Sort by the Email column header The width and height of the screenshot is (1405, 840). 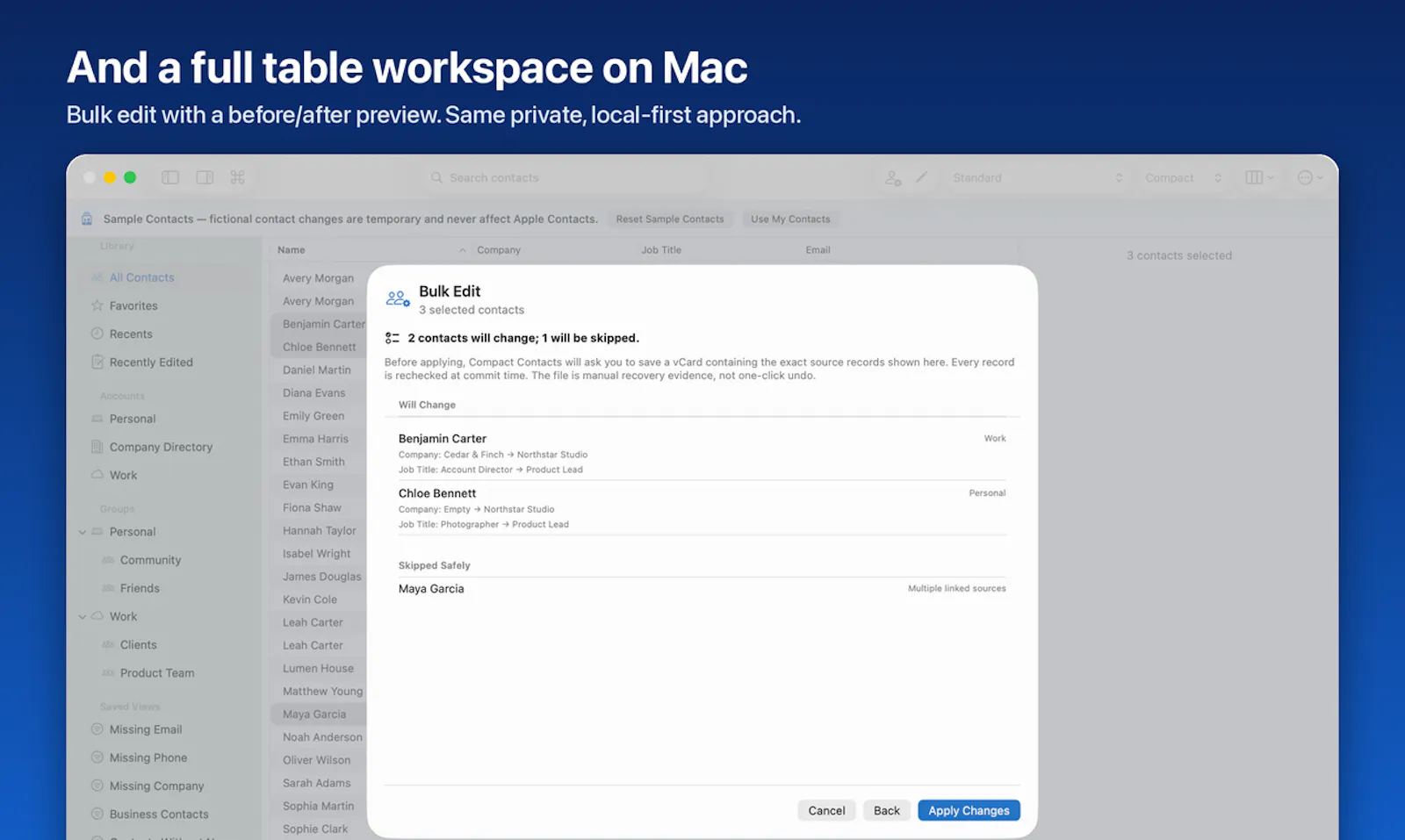[x=818, y=250]
